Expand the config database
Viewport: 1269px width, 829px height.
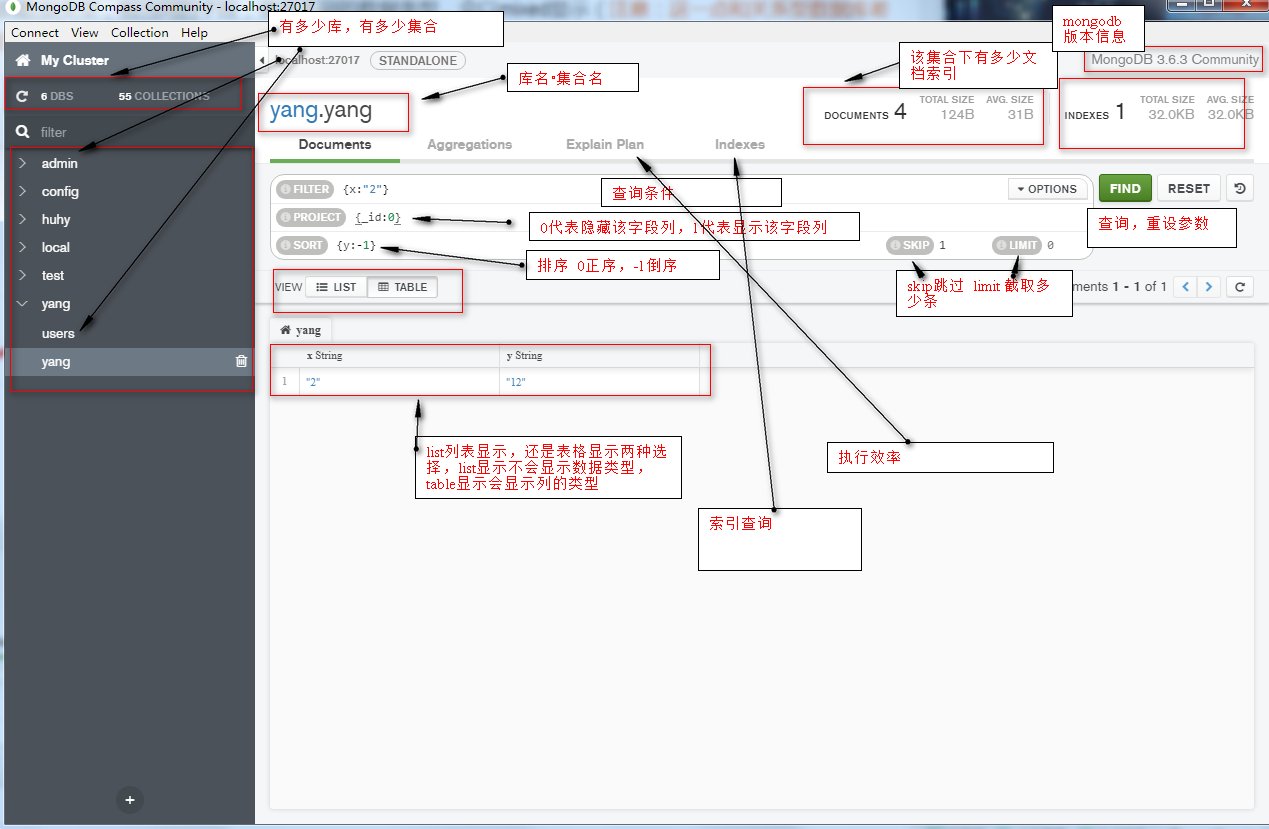[x=22, y=191]
